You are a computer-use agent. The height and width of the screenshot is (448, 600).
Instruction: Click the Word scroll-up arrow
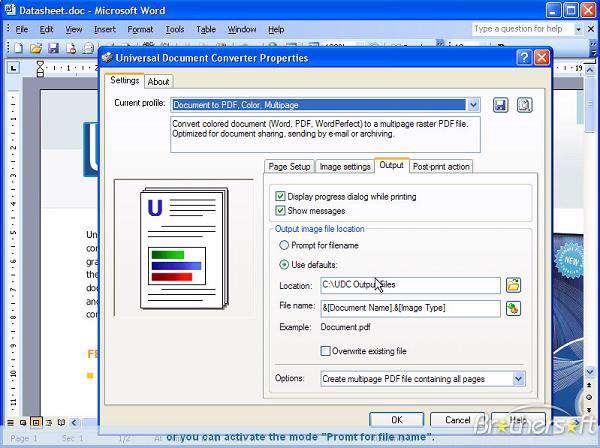pyautogui.click(x=590, y=70)
